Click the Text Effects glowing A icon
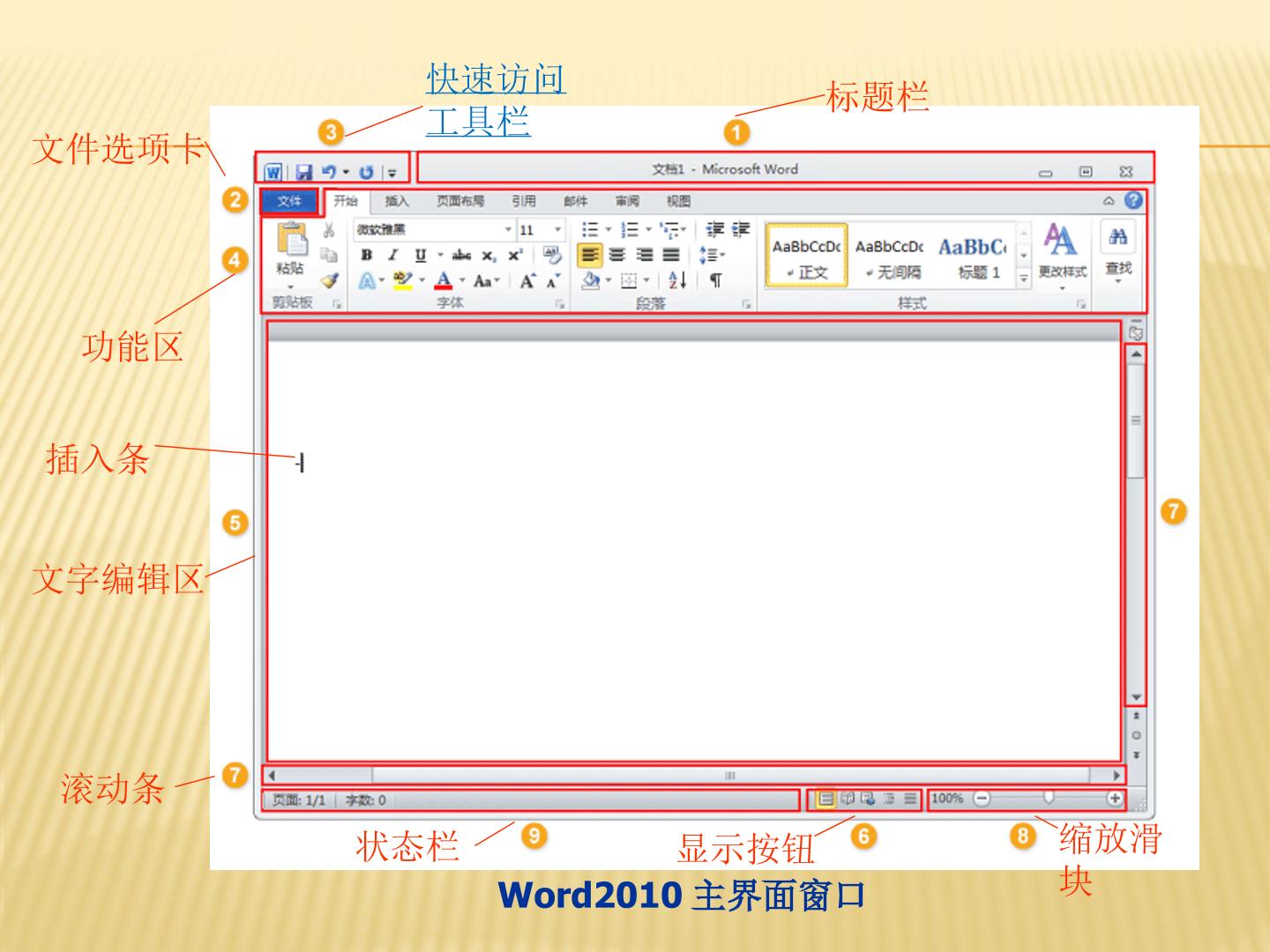This screenshot has height=952, width=1270. [x=367, y=281]
